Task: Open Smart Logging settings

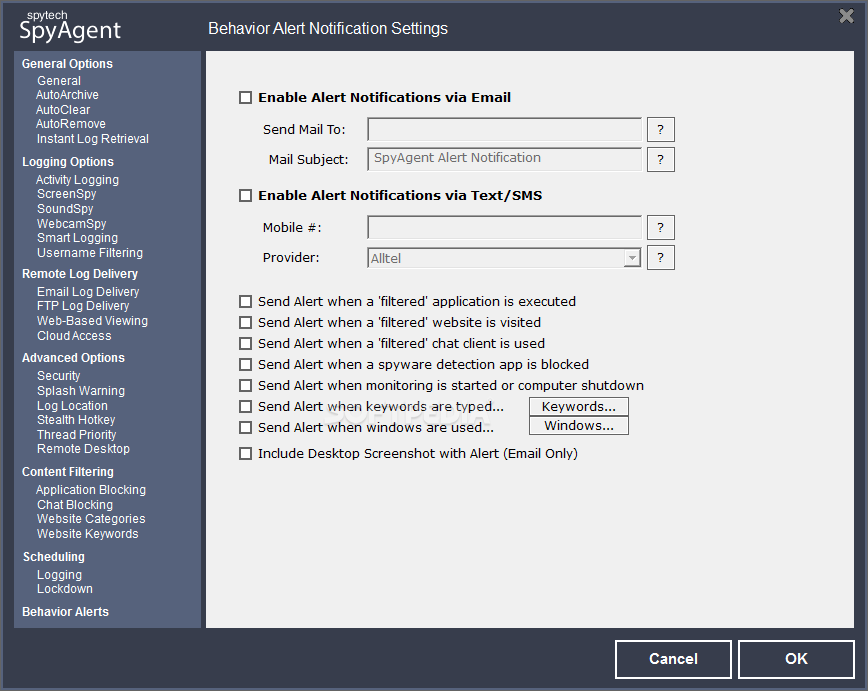Action: [x=77, y=238]
